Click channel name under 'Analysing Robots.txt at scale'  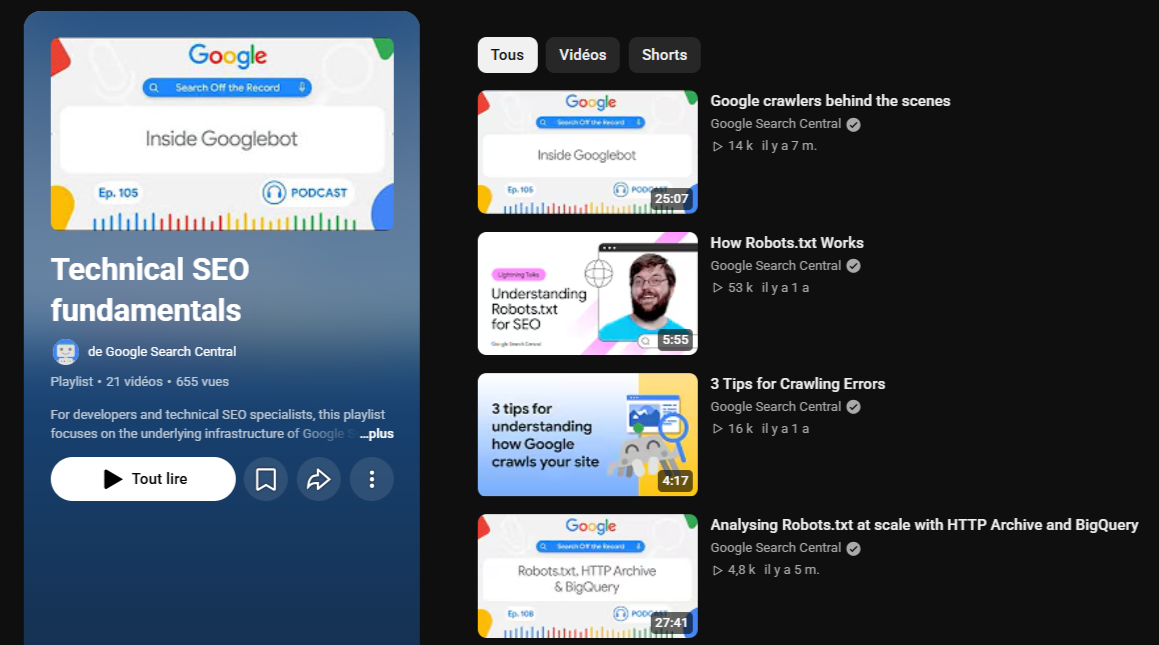(x=775, y=548)
